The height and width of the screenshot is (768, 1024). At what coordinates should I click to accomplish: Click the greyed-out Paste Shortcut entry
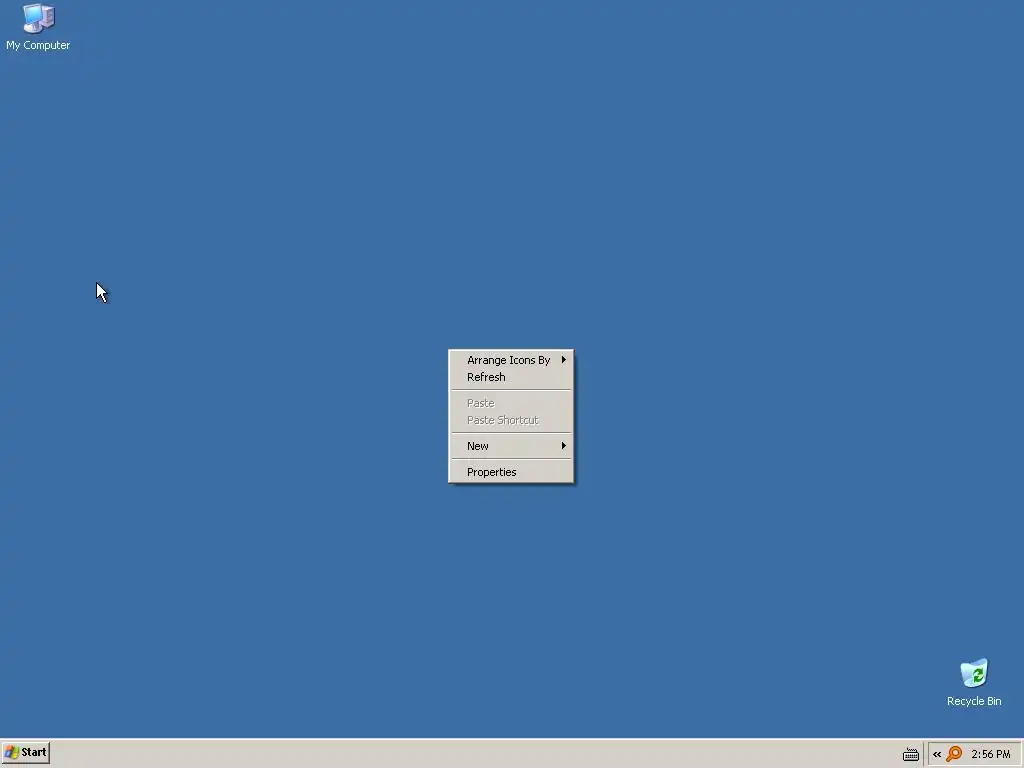coord(511,420)
